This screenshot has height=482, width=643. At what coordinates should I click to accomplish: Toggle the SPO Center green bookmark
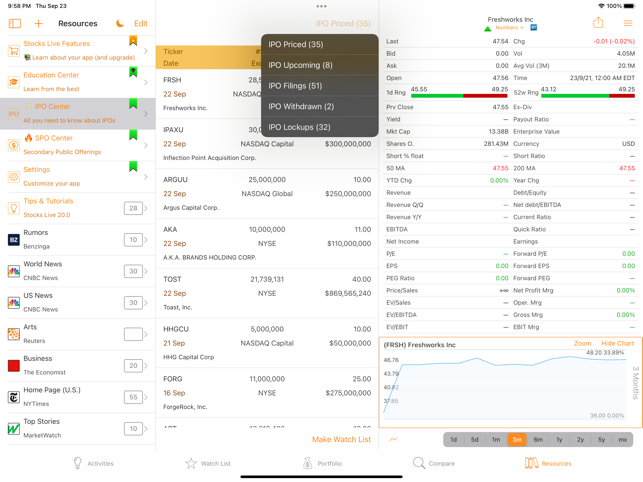(x=133, y=135)
